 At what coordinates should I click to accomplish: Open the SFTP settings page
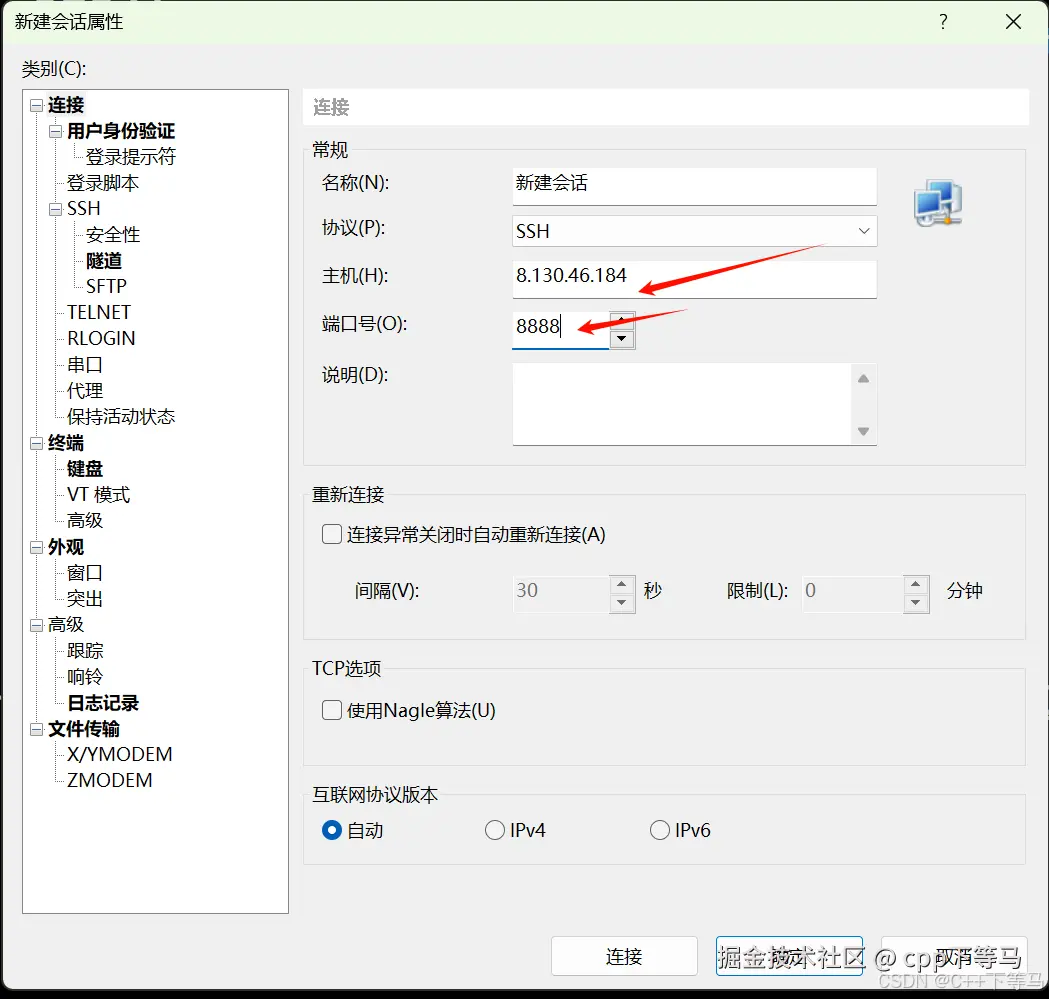[x=105, y=286]
